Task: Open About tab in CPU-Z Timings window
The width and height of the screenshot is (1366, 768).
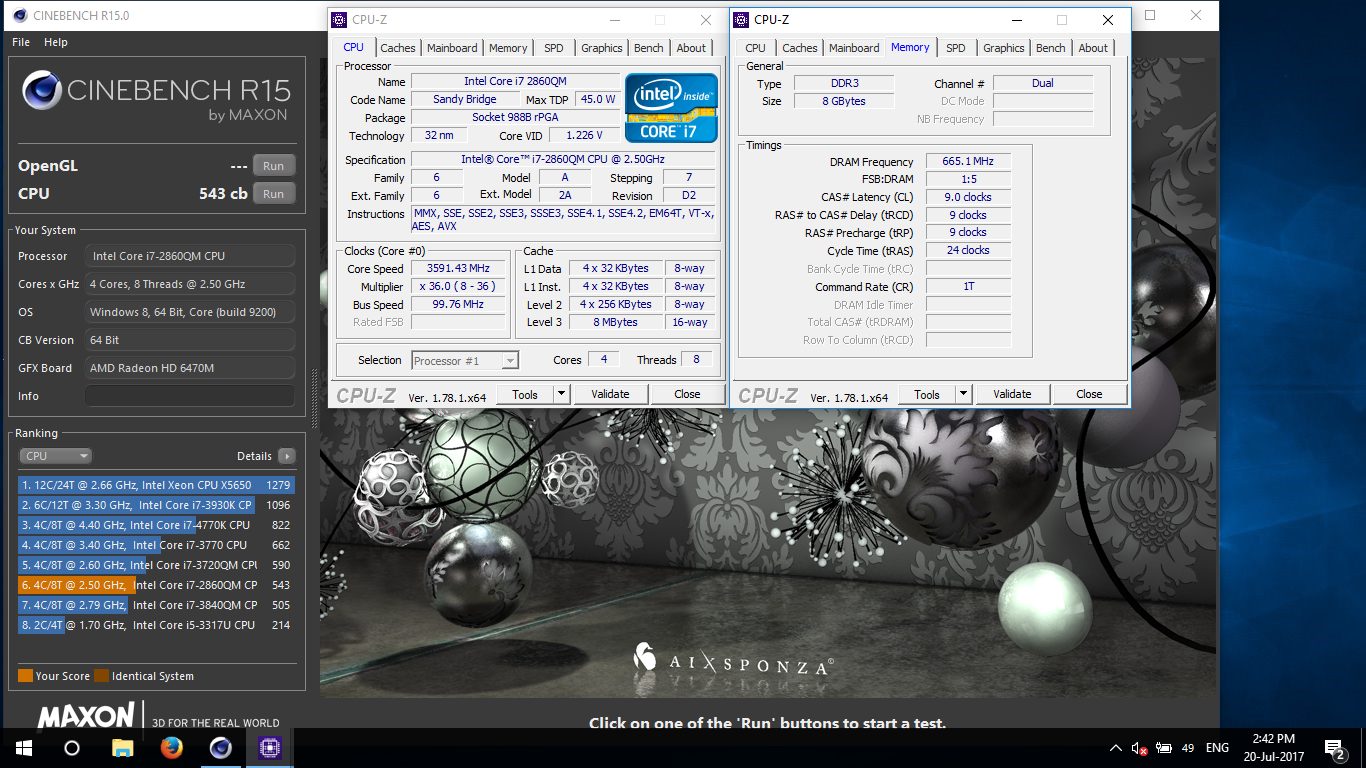Action: coord(1093,48)
